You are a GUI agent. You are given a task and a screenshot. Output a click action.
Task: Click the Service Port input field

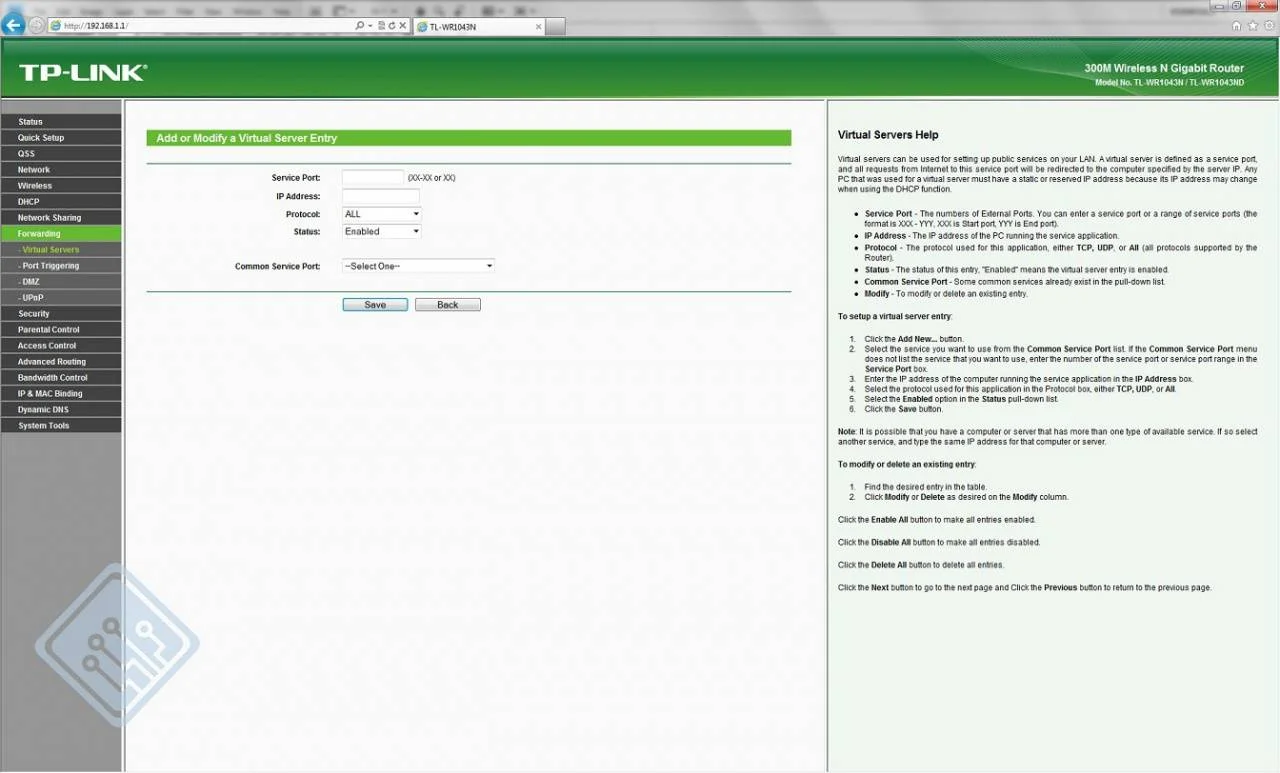coord(373,178)
